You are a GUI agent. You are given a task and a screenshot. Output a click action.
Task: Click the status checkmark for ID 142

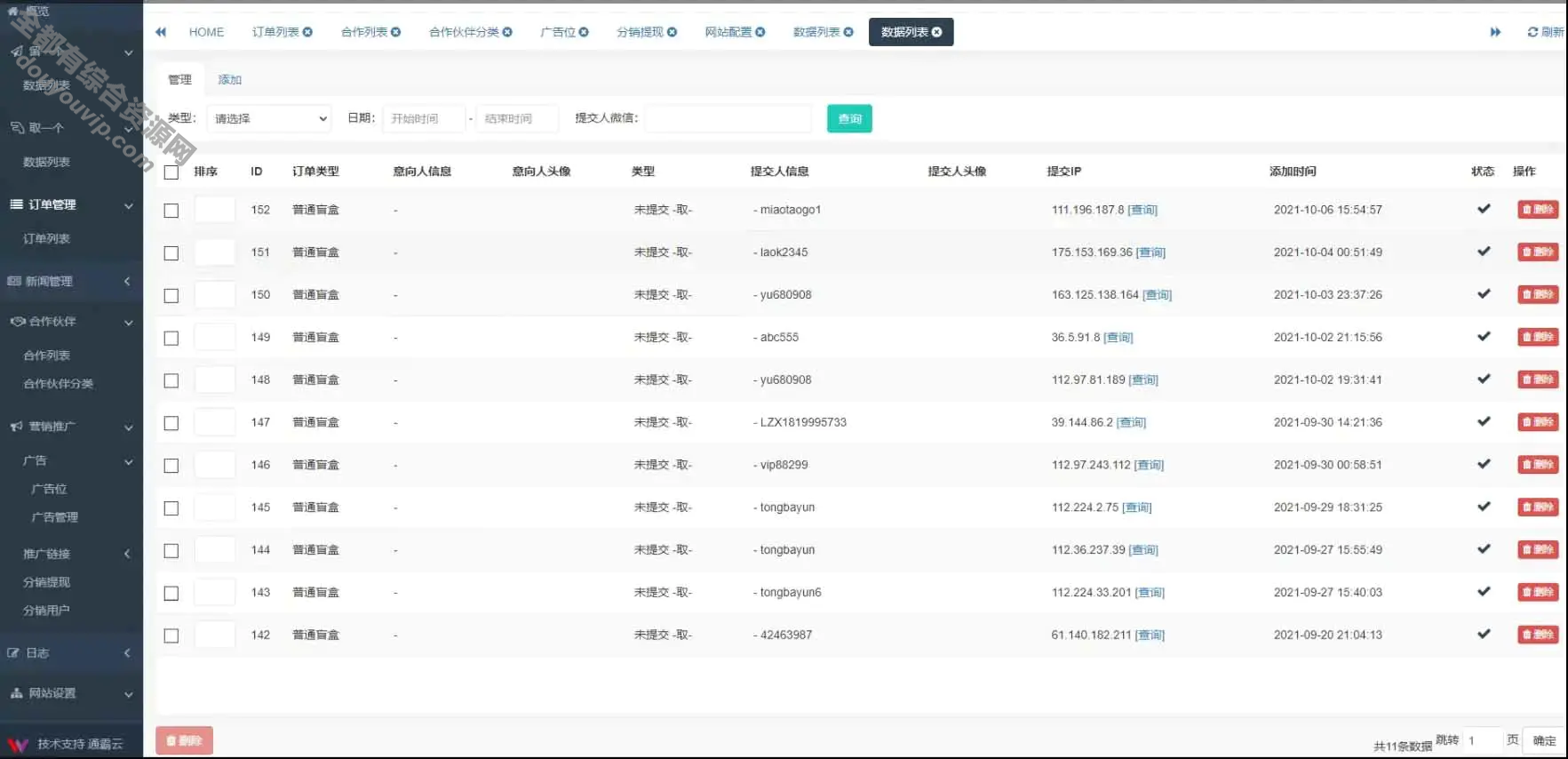[x=1484, y=634]
